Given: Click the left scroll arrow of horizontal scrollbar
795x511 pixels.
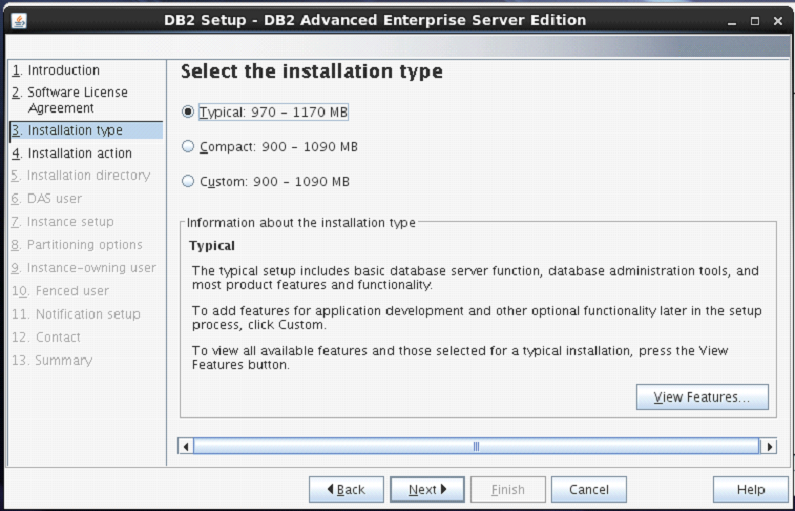Looking at the screenshot, I should (185, 446).
